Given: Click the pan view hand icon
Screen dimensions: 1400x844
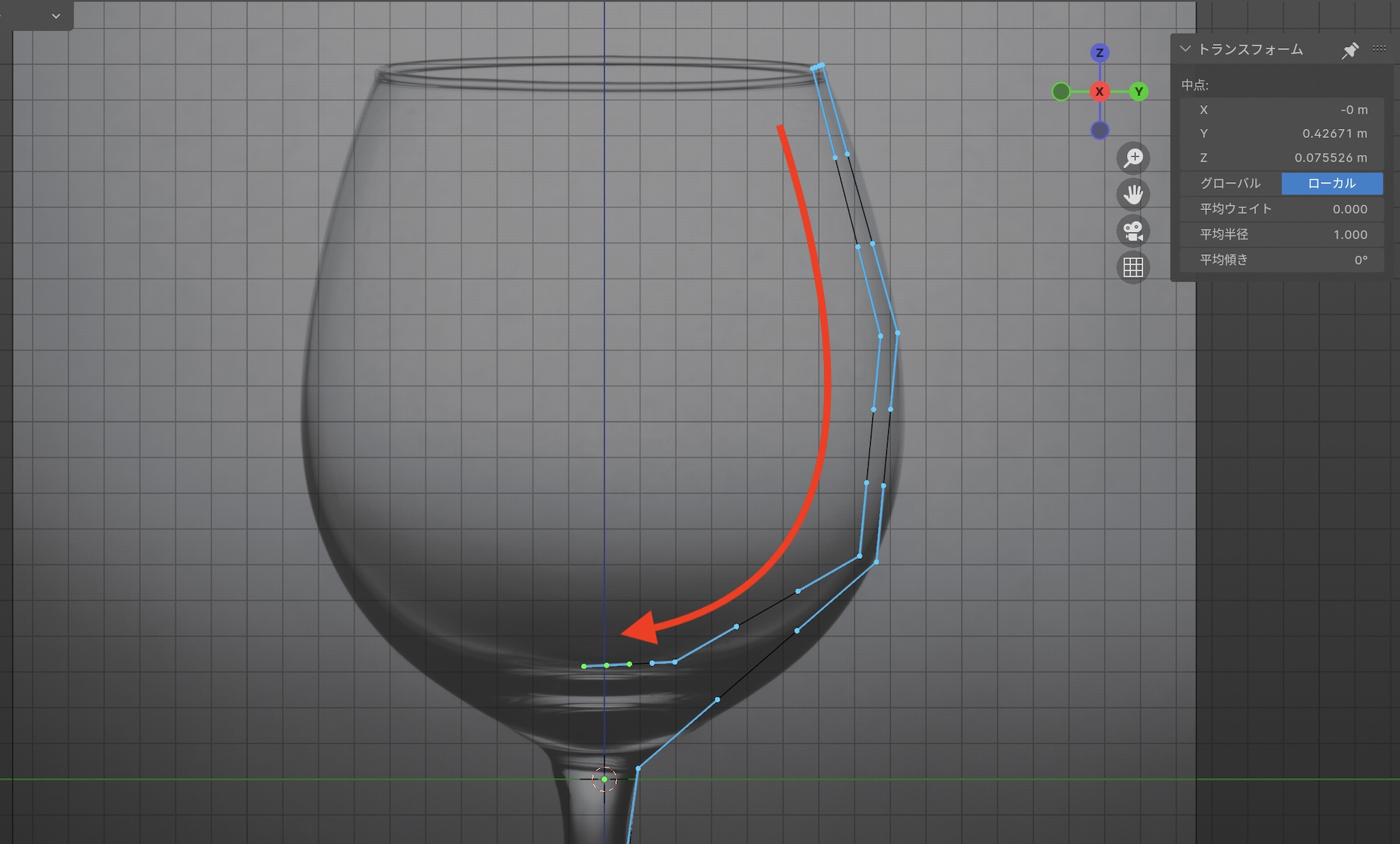Looking at the screenshot, I should point(1133,195).
